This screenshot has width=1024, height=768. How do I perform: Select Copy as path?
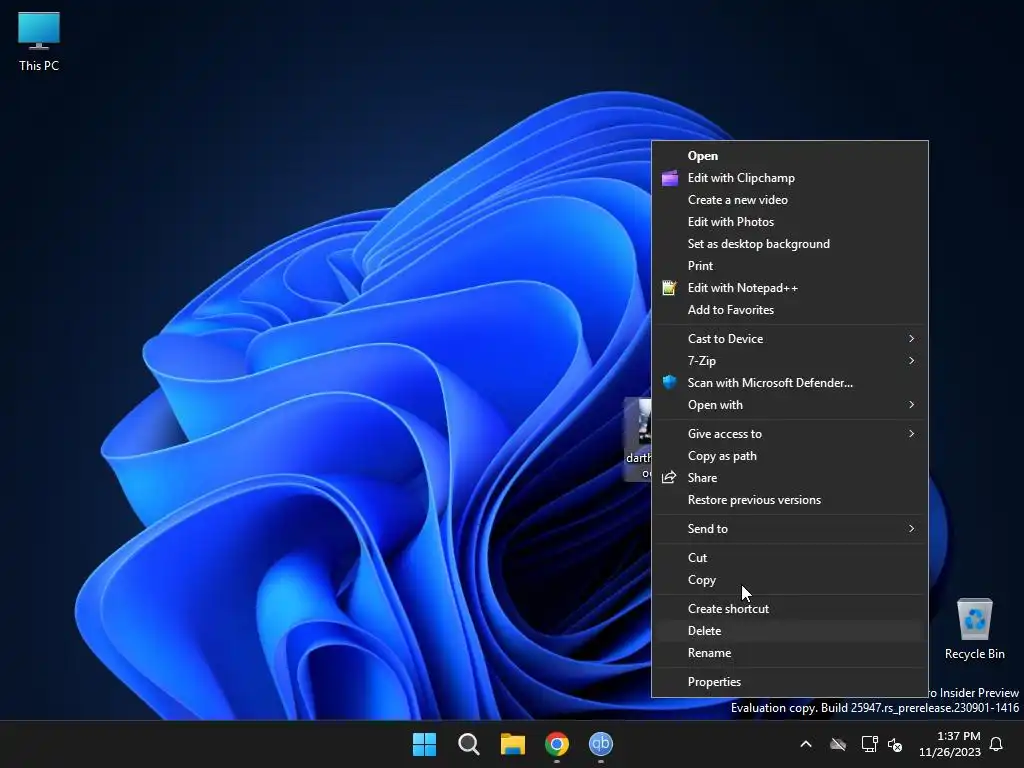790,456
